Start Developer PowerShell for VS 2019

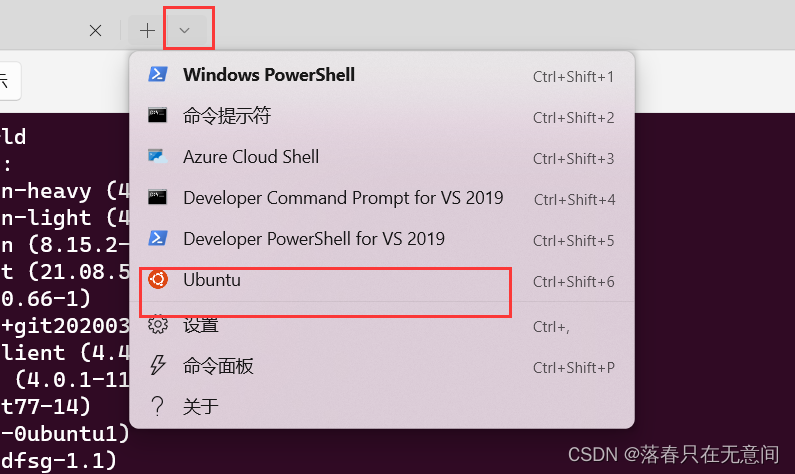[x=382, y=239]
